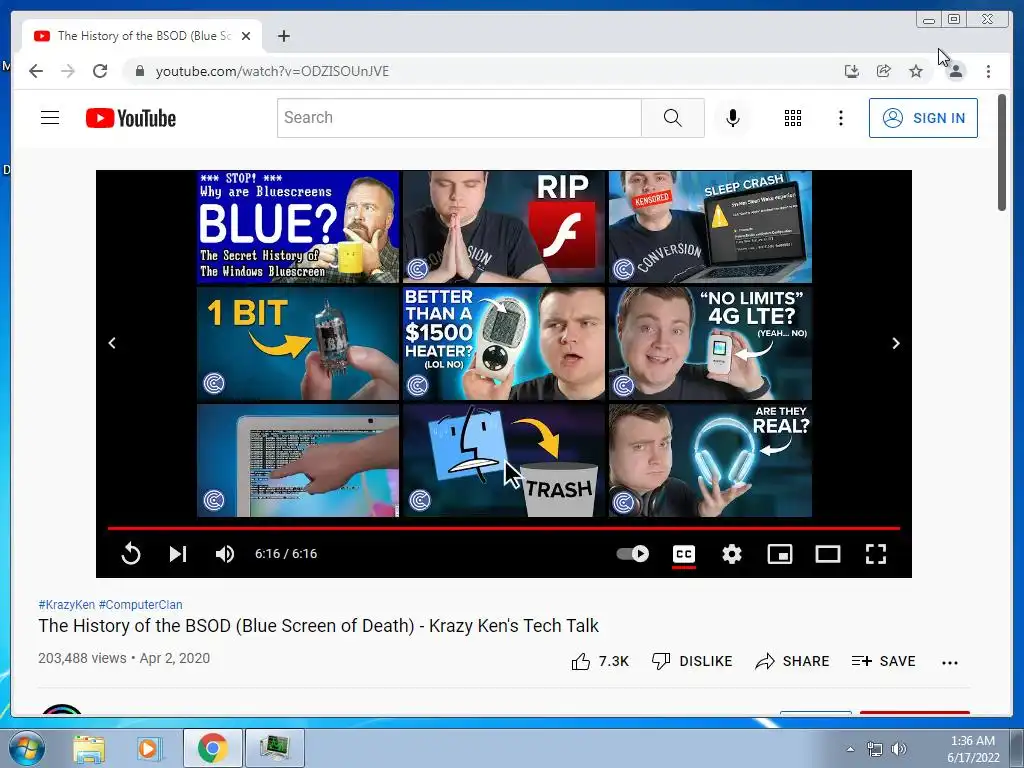This screenshot has height=768, width=1024.
Task: Like the video (7.3K)
Action: 600,662
